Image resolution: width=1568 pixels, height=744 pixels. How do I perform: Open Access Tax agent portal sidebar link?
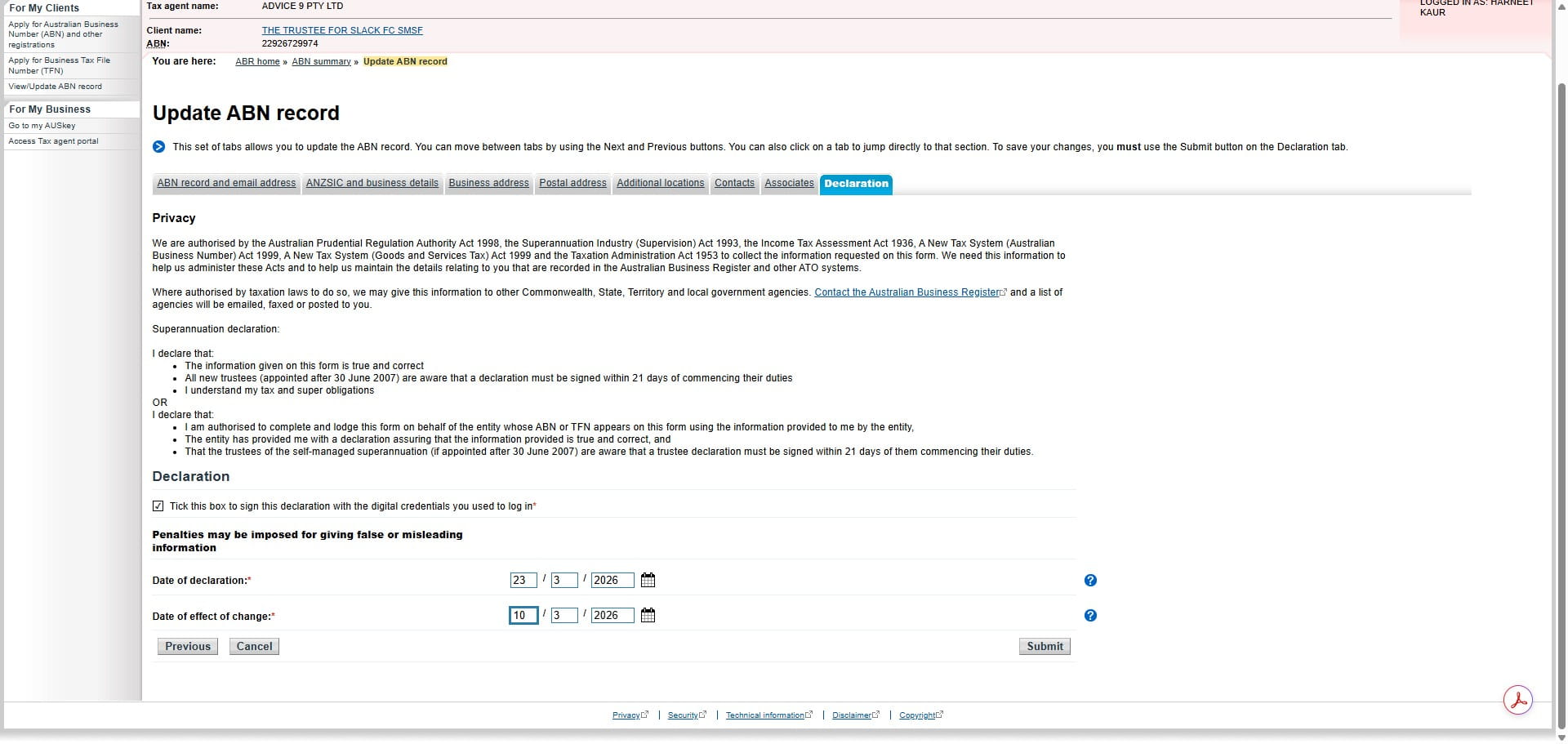click(53, 141)
